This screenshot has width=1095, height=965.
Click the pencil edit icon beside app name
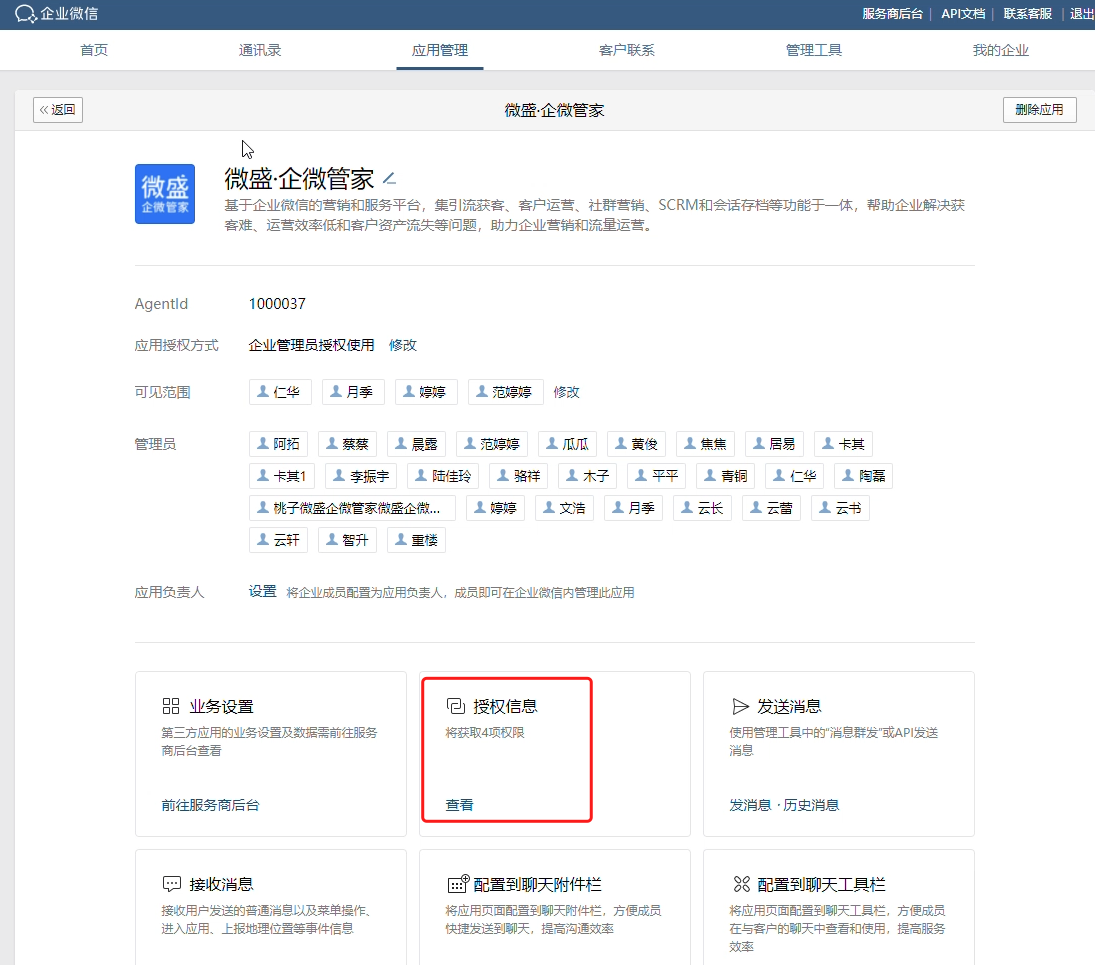tap(390, 179)
